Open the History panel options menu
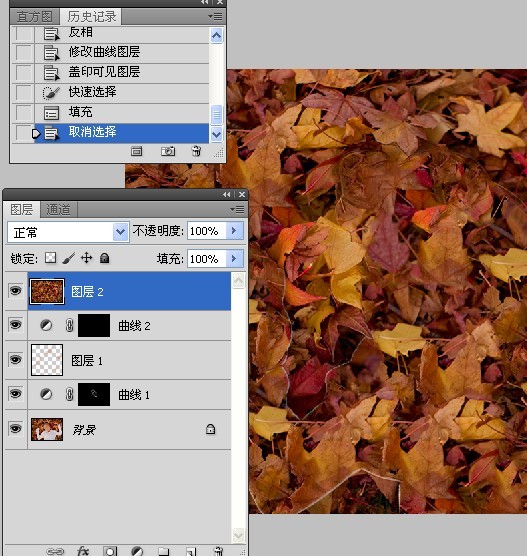The image size is (527, 556). tap(215, 16)
